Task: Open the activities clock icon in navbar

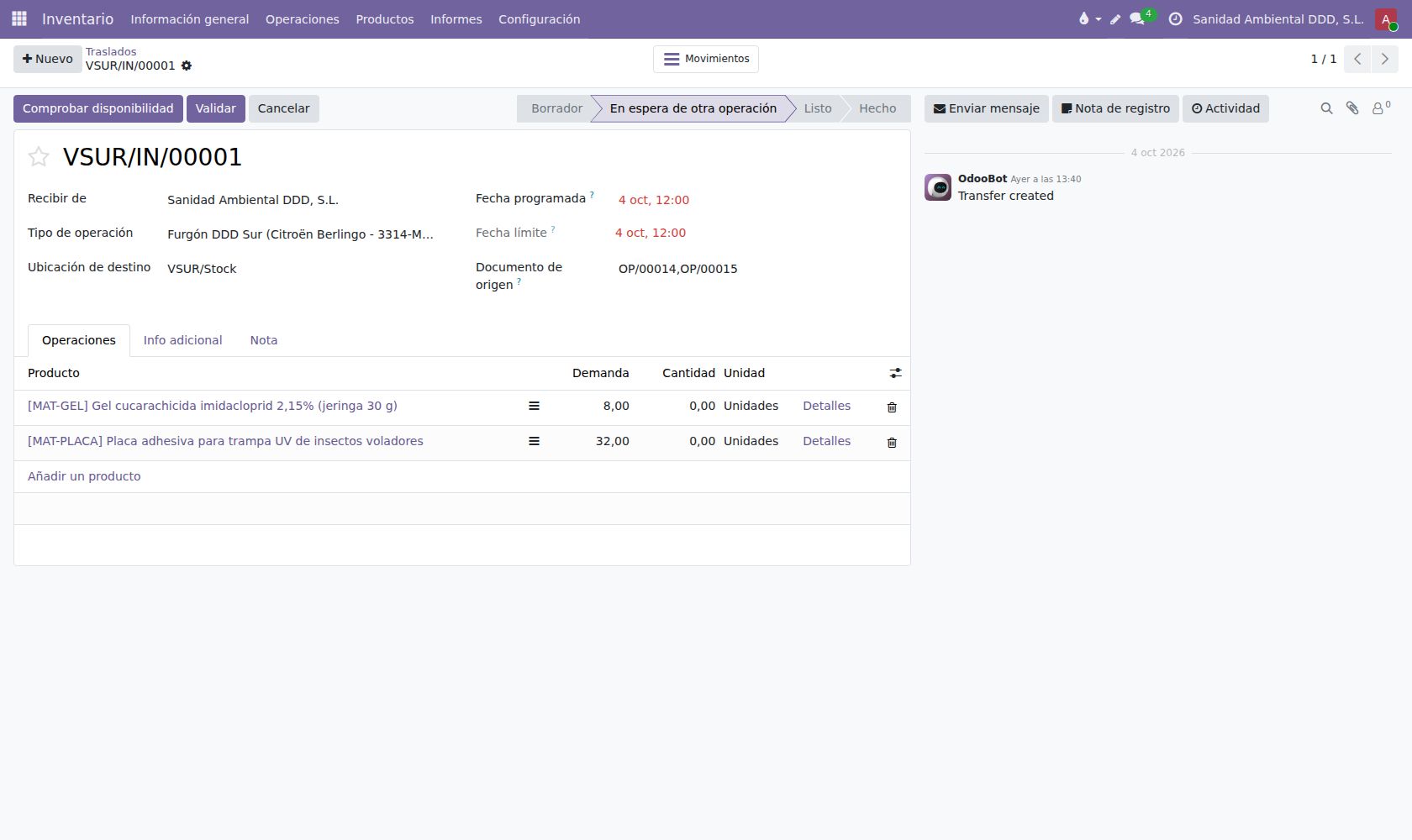Action: [1175, 18]
